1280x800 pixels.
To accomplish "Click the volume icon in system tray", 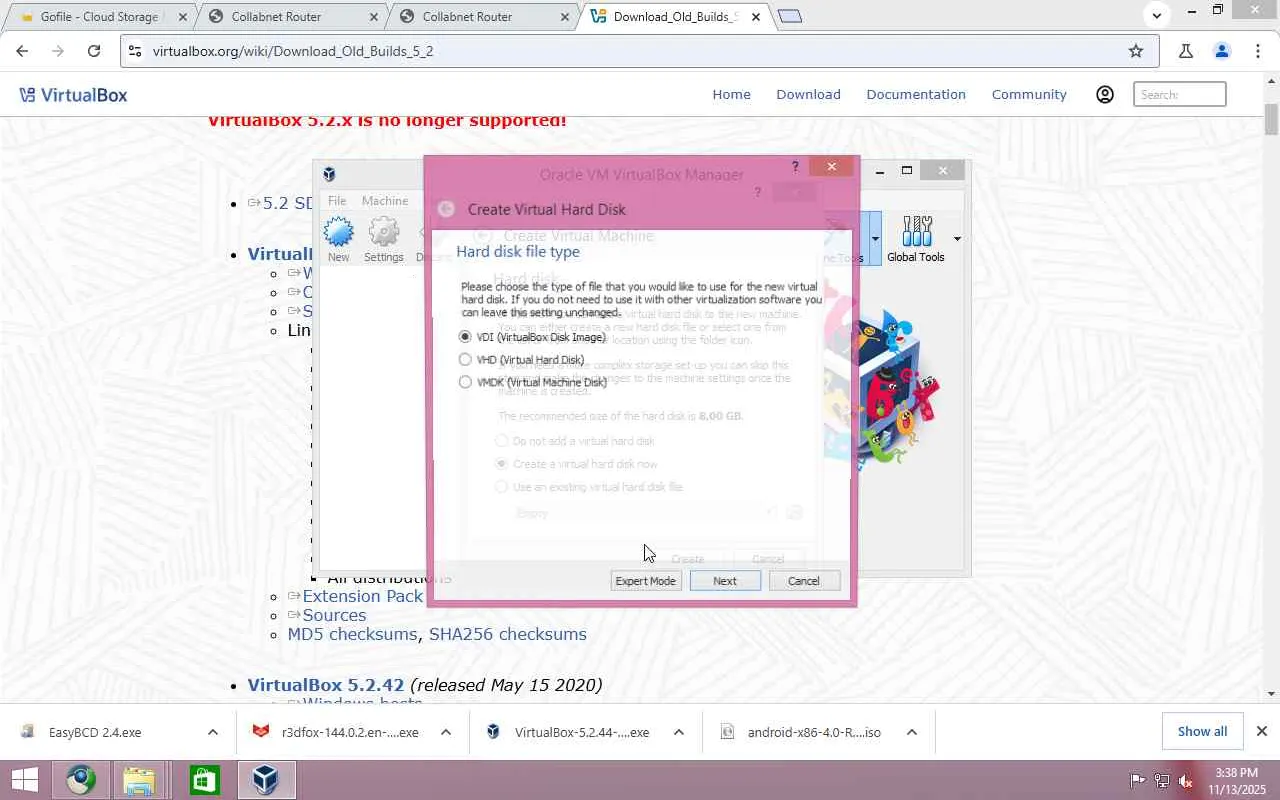I will [1185, 781].
